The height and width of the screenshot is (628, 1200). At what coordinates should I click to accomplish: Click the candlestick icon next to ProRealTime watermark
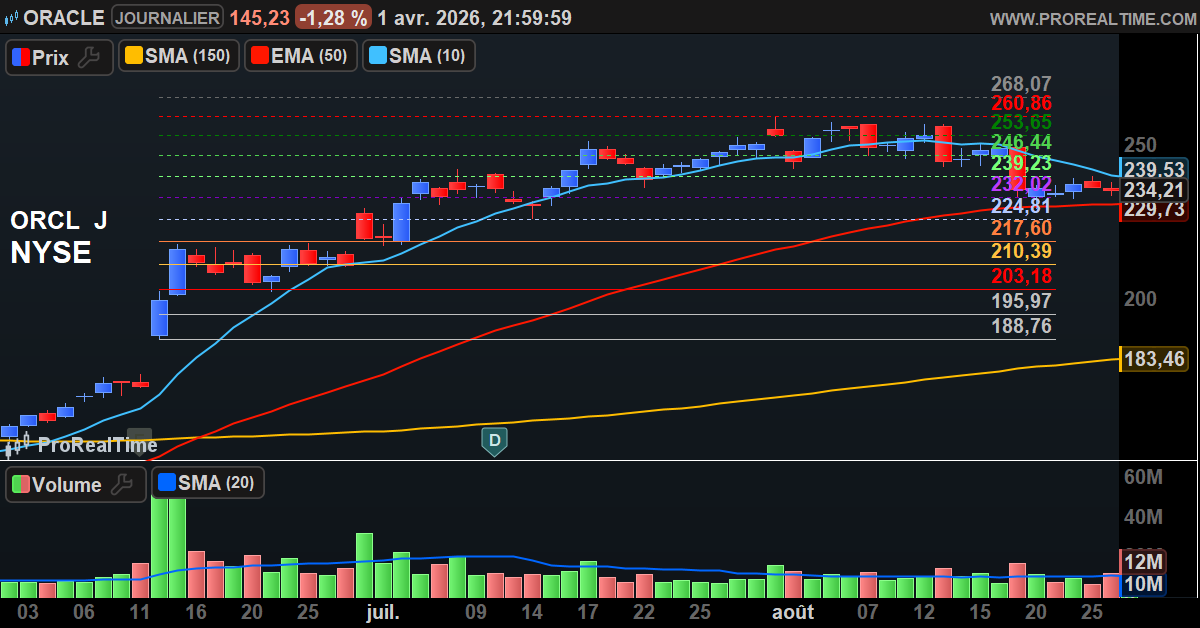coord(18,444)
